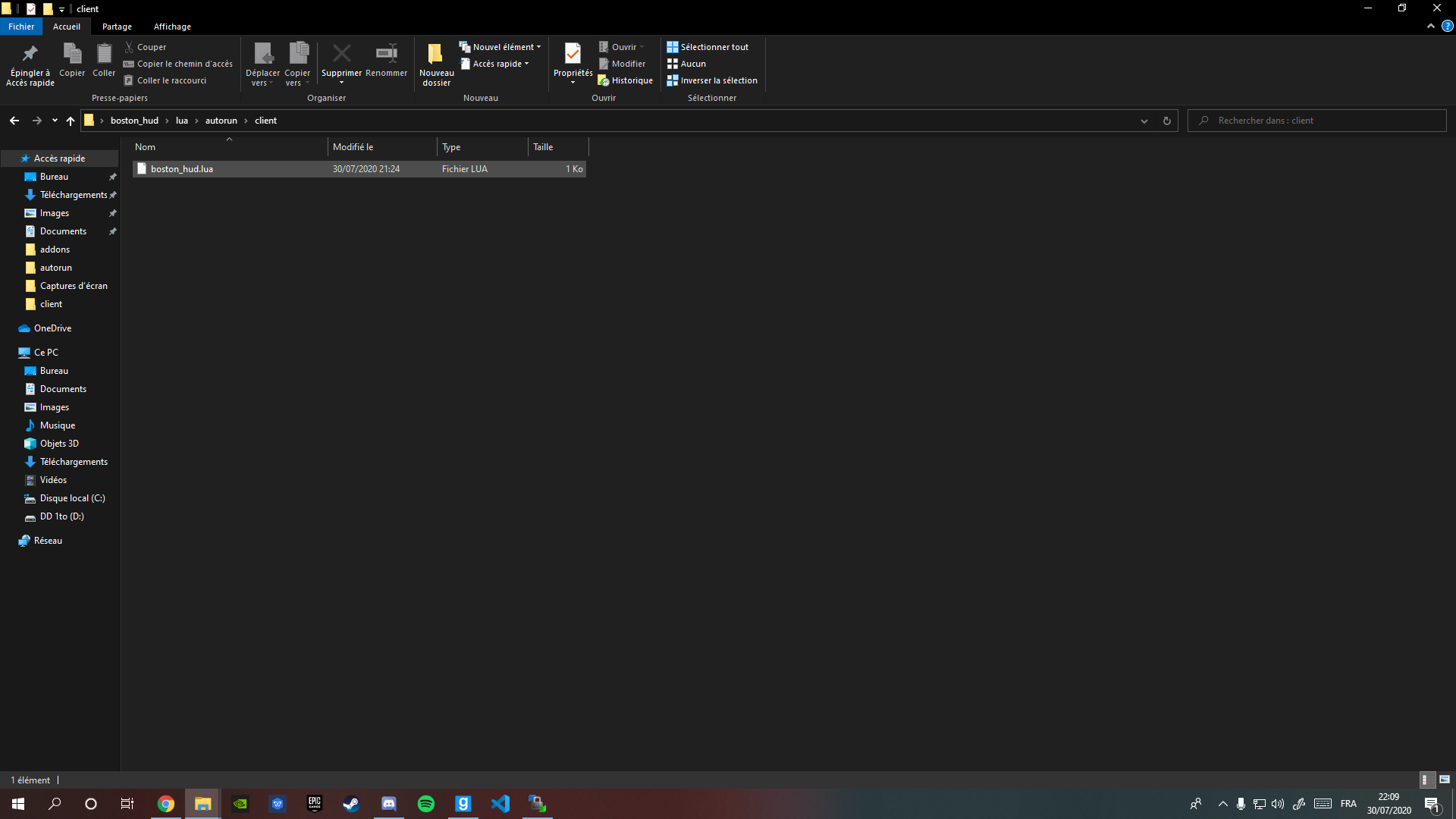
Task: Select the boston_hud.lua file
Action: click(x=359, y=169)
